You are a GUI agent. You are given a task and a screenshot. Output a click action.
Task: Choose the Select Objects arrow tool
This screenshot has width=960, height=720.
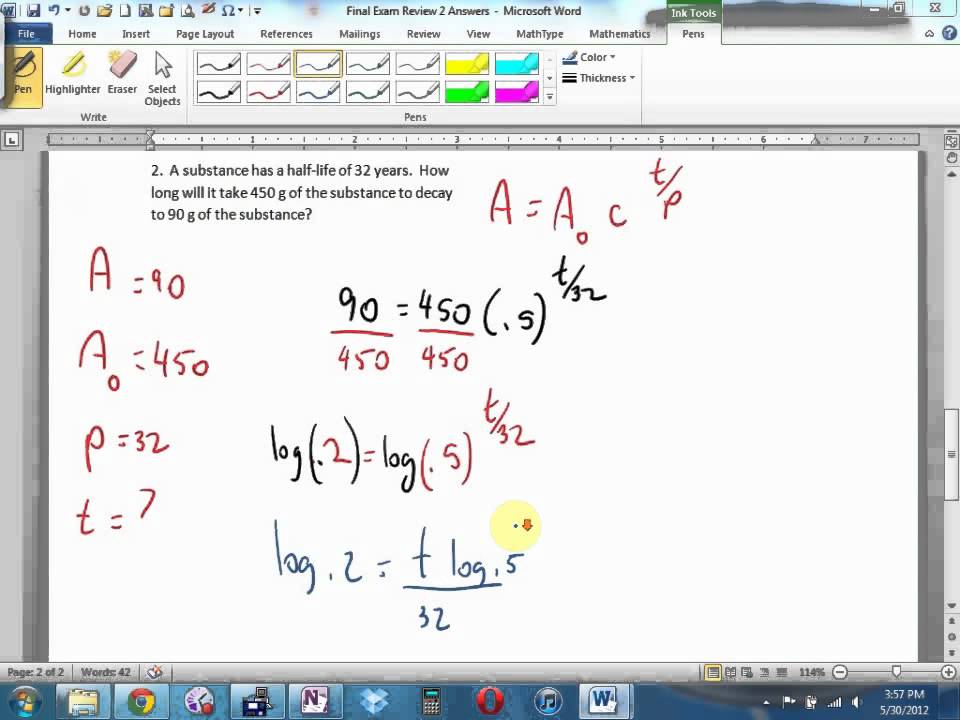(162, 78)
